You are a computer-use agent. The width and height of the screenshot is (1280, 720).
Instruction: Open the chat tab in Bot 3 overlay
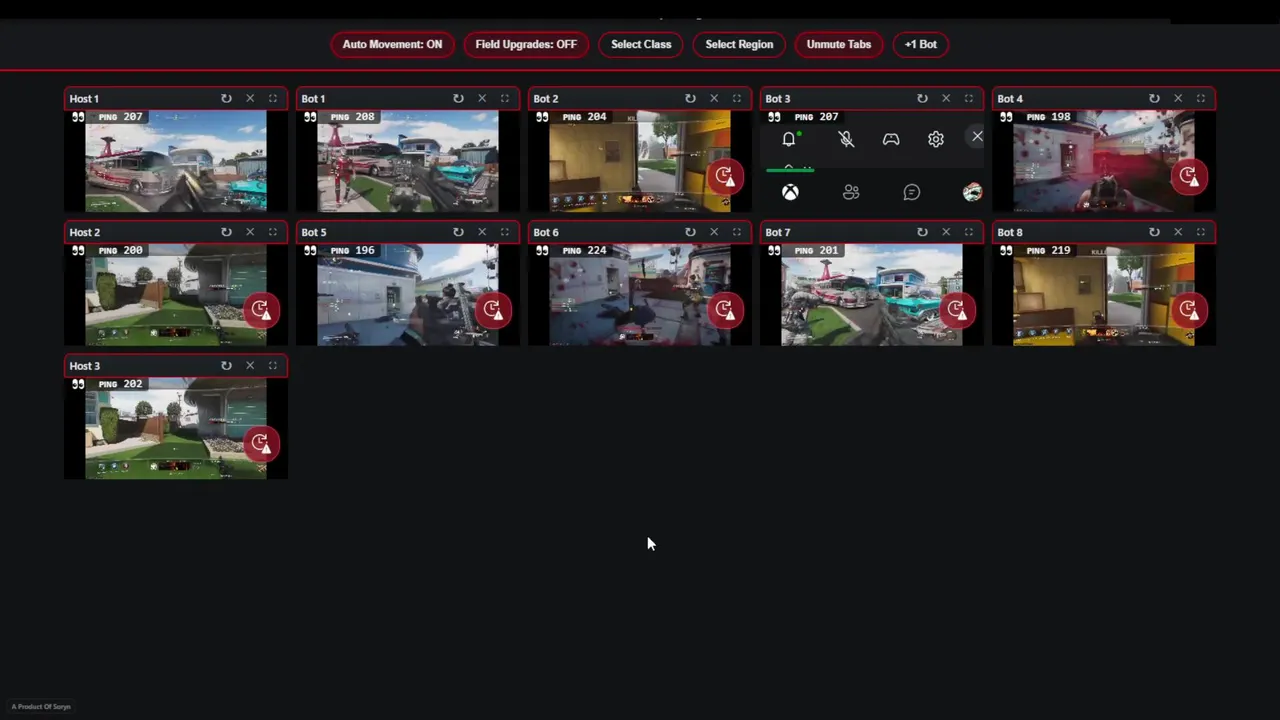(x=912, y=192)
